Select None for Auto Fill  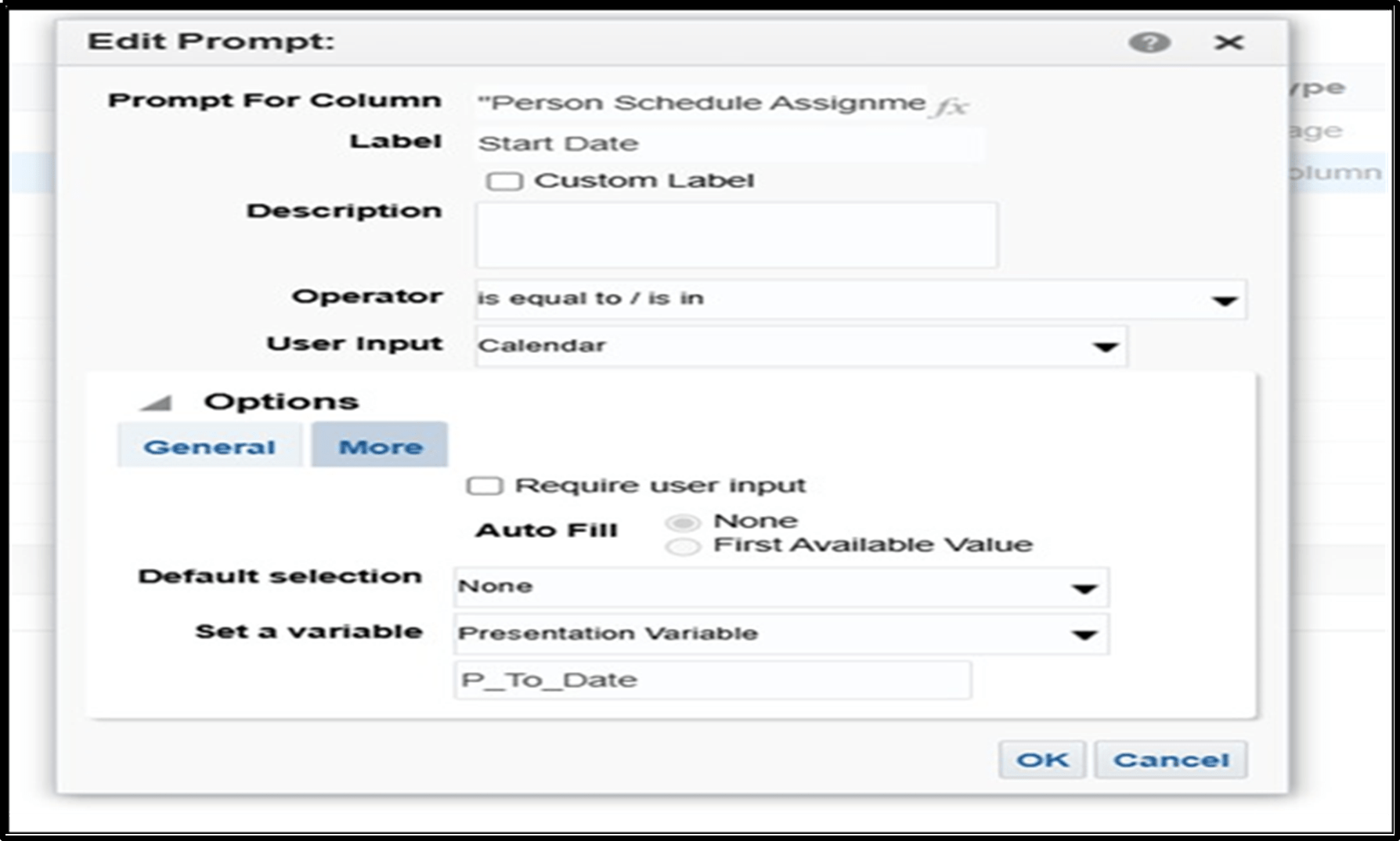[x=683, y=522]
